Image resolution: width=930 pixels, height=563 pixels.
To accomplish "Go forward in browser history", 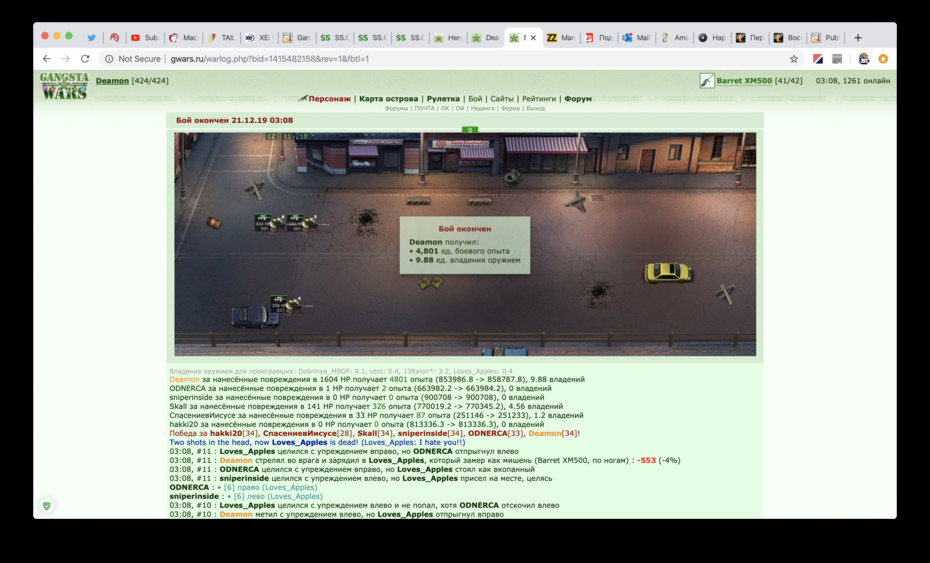I will (66, 59).
